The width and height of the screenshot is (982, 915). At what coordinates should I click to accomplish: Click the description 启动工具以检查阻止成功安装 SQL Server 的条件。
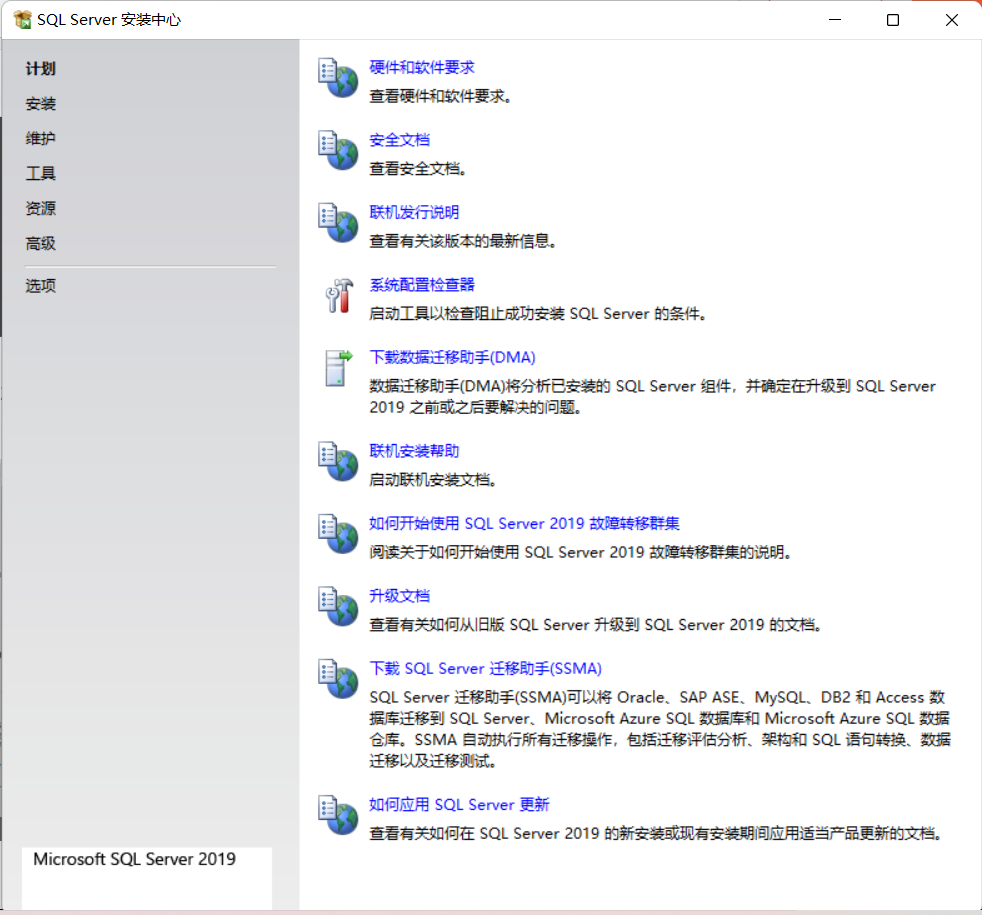coord(538,314)
